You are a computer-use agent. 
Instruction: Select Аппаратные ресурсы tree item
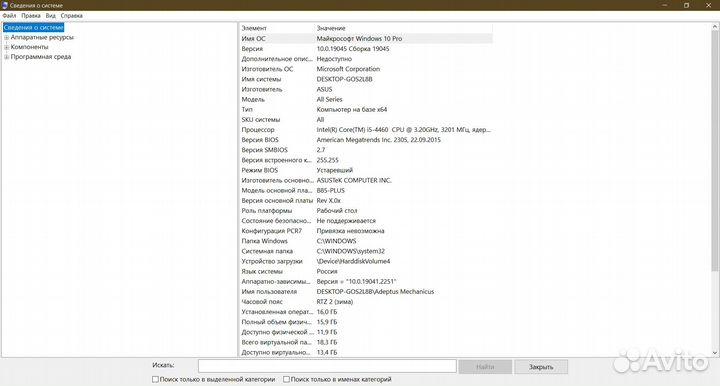click(x=42, y=38)
